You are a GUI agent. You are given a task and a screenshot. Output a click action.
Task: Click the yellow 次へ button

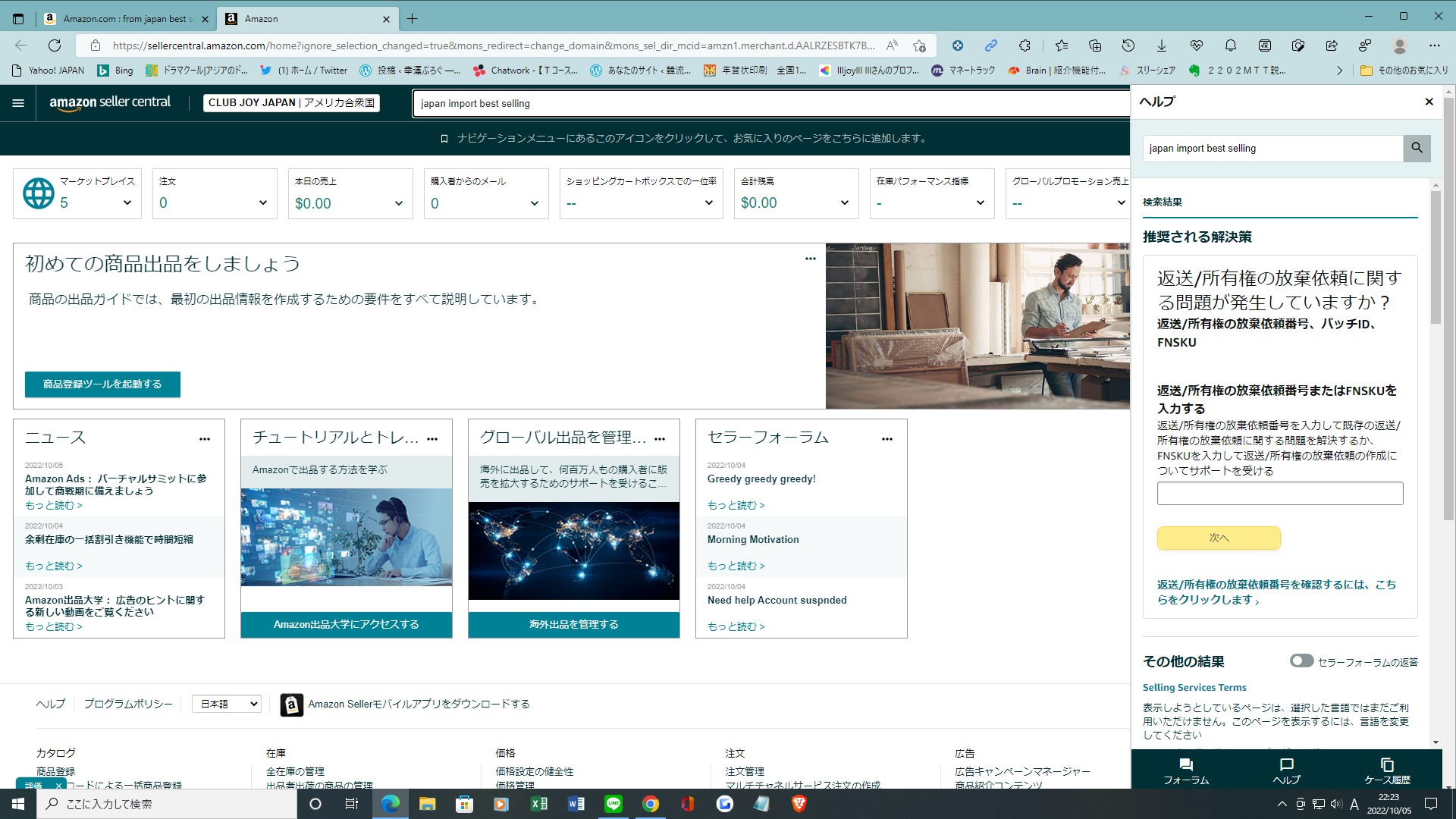[1219, 538]
